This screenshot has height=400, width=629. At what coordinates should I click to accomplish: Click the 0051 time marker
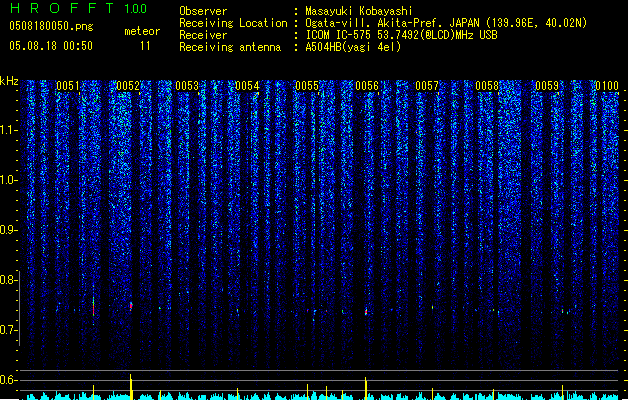(68, 86)
